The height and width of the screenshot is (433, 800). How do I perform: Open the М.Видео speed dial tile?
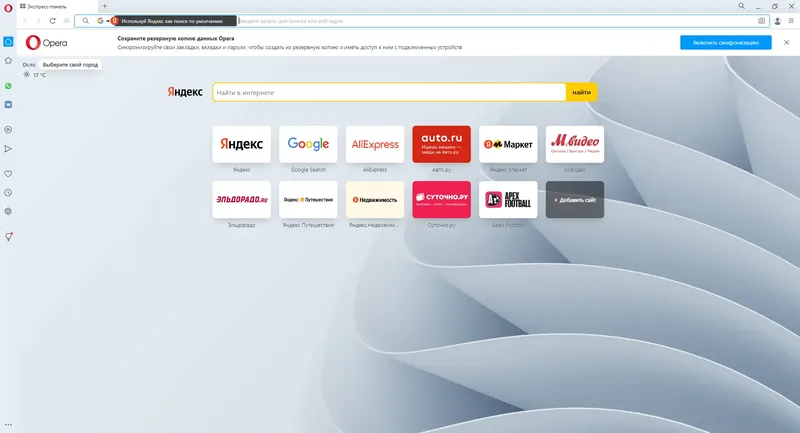pyautogui.click(x=575, y=144)
